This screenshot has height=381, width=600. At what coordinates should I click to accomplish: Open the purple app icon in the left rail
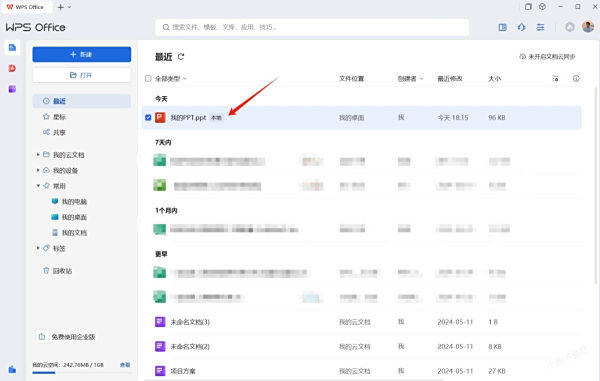[12, 89]
